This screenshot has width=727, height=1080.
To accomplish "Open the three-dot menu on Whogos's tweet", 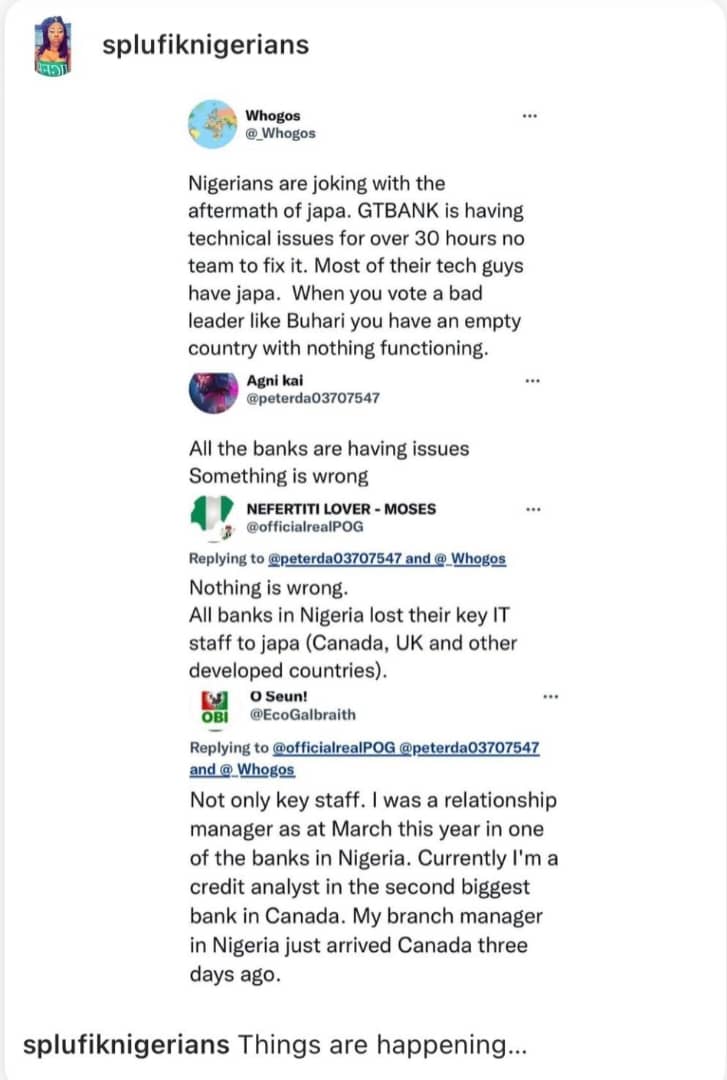I will [530, 116].
